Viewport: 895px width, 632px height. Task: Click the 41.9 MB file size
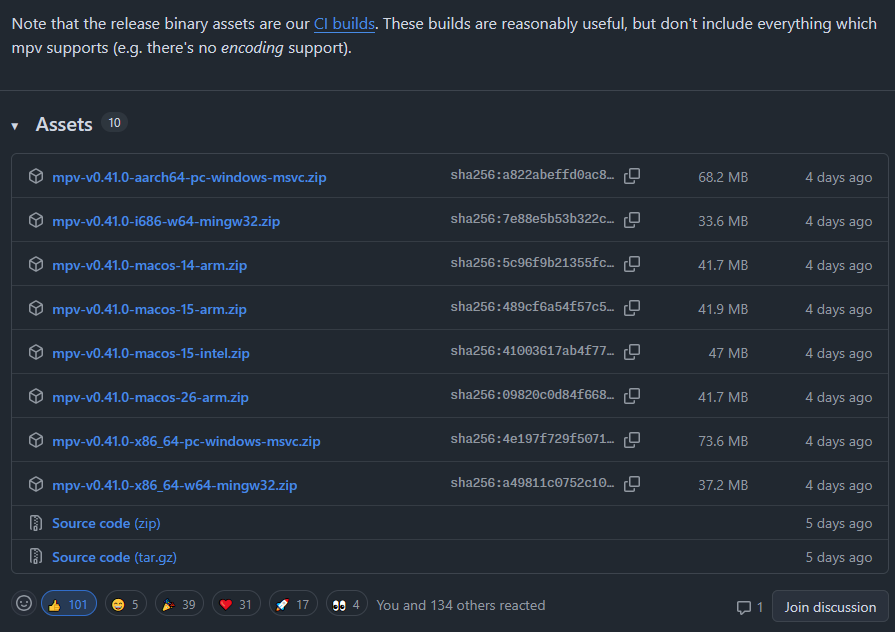pos(723,309)
